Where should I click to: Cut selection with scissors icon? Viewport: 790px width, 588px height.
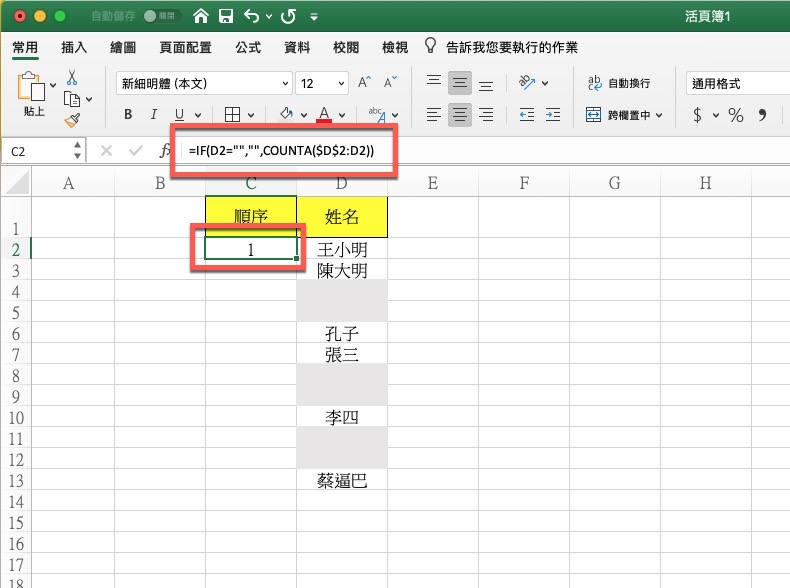pyautogui.click(x=72, y=78)
